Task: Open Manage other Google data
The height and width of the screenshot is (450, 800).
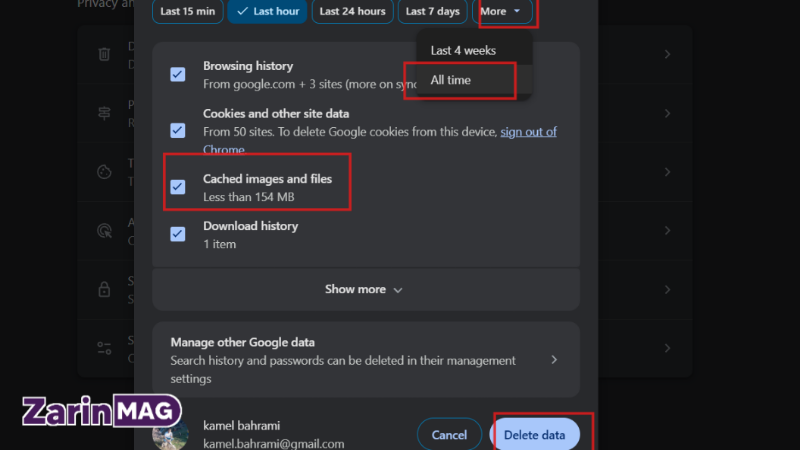Action: pos(365,360)
